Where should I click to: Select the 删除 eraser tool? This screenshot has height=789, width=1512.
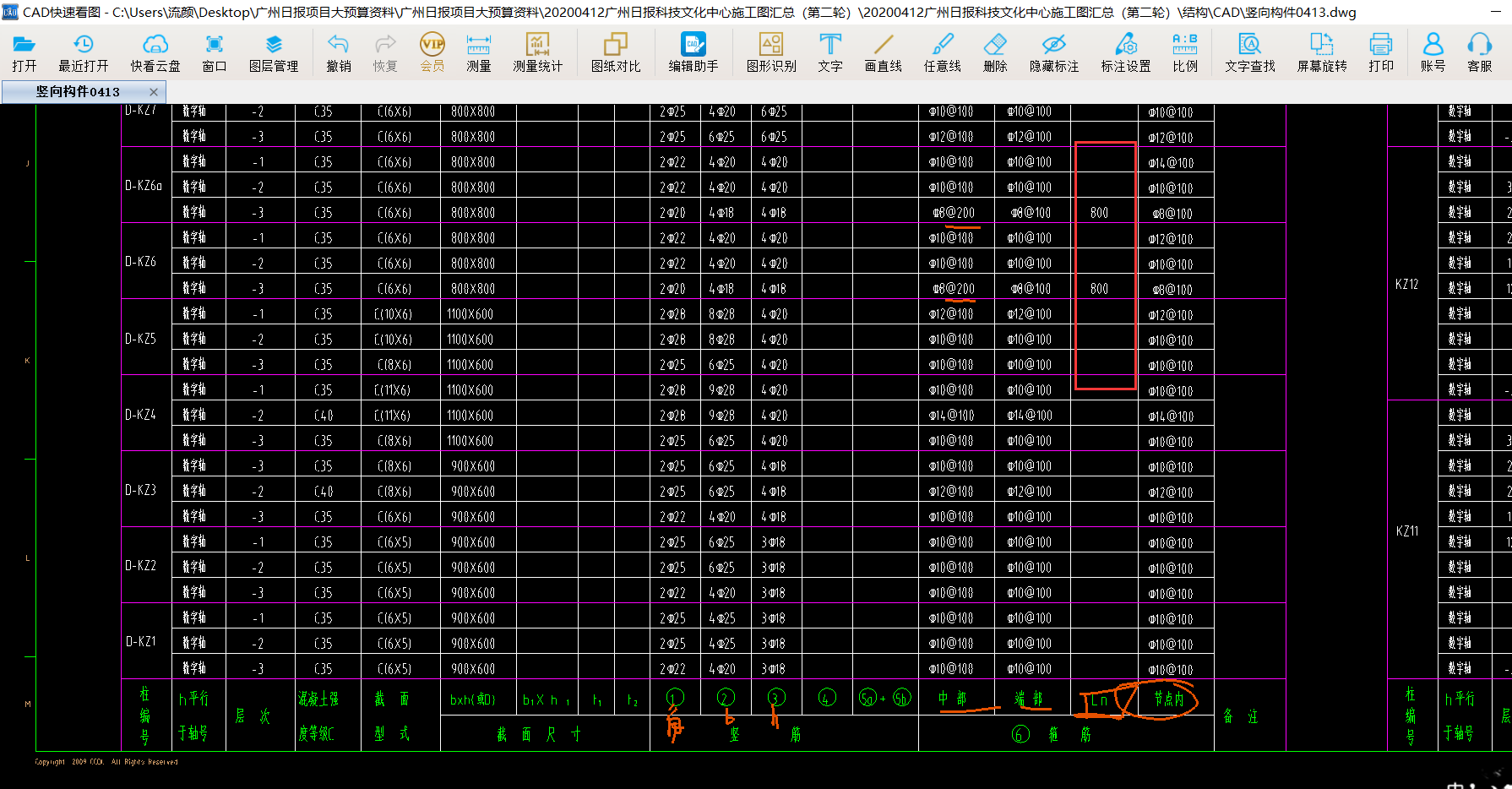[996, 52]
